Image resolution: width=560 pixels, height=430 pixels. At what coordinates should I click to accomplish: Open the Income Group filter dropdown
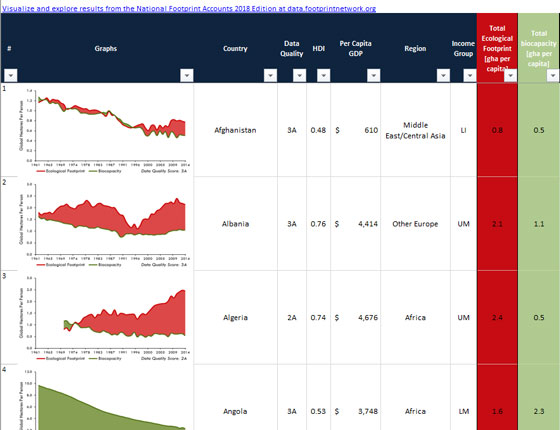click(x=470, y=75)
